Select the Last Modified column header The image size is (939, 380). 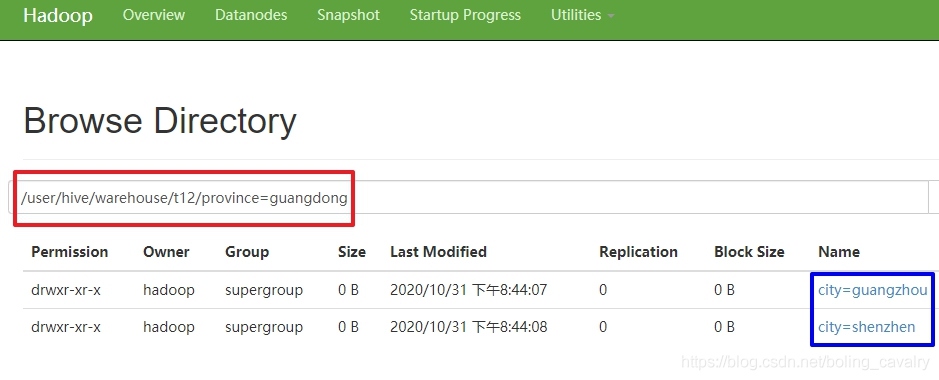pos(438,252)
